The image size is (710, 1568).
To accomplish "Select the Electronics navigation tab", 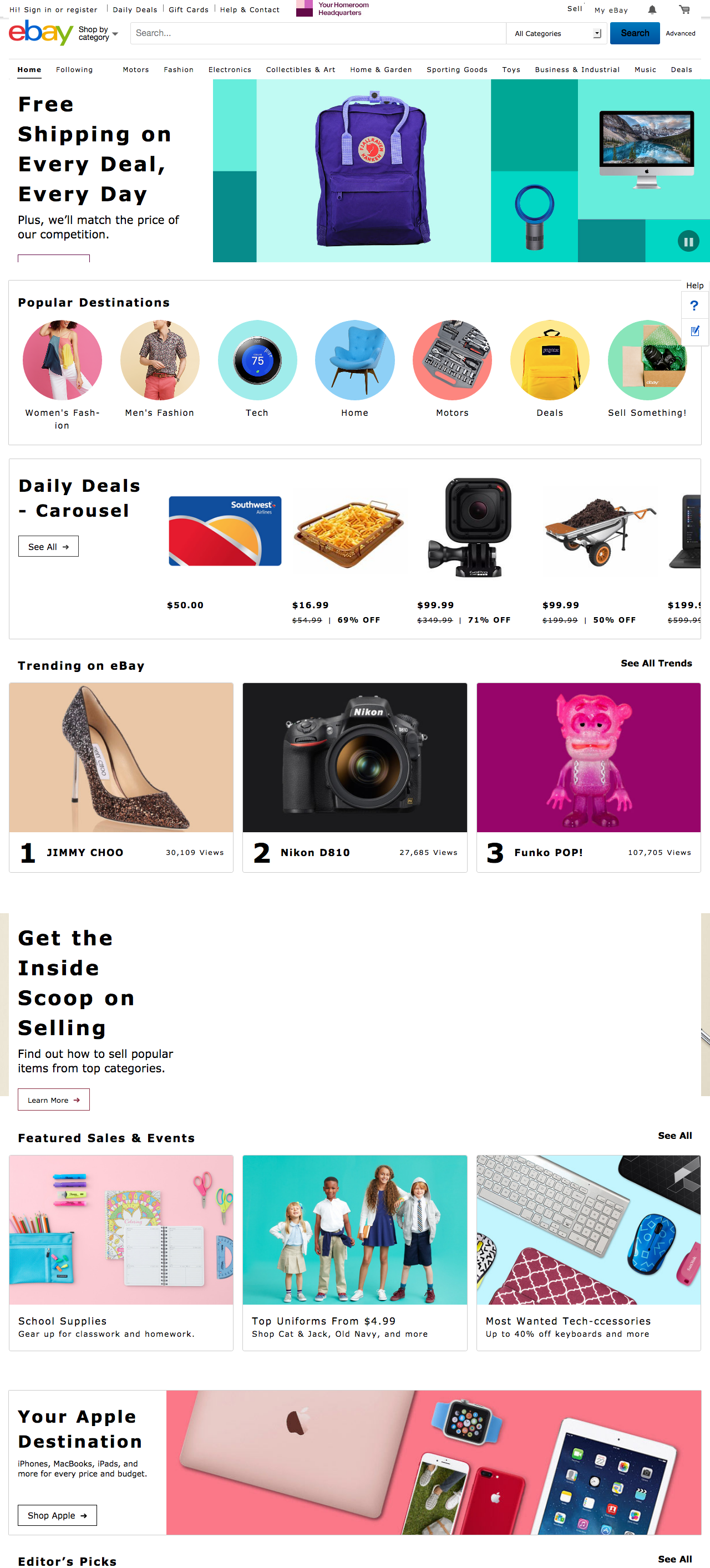I will (x=230, y=70).
